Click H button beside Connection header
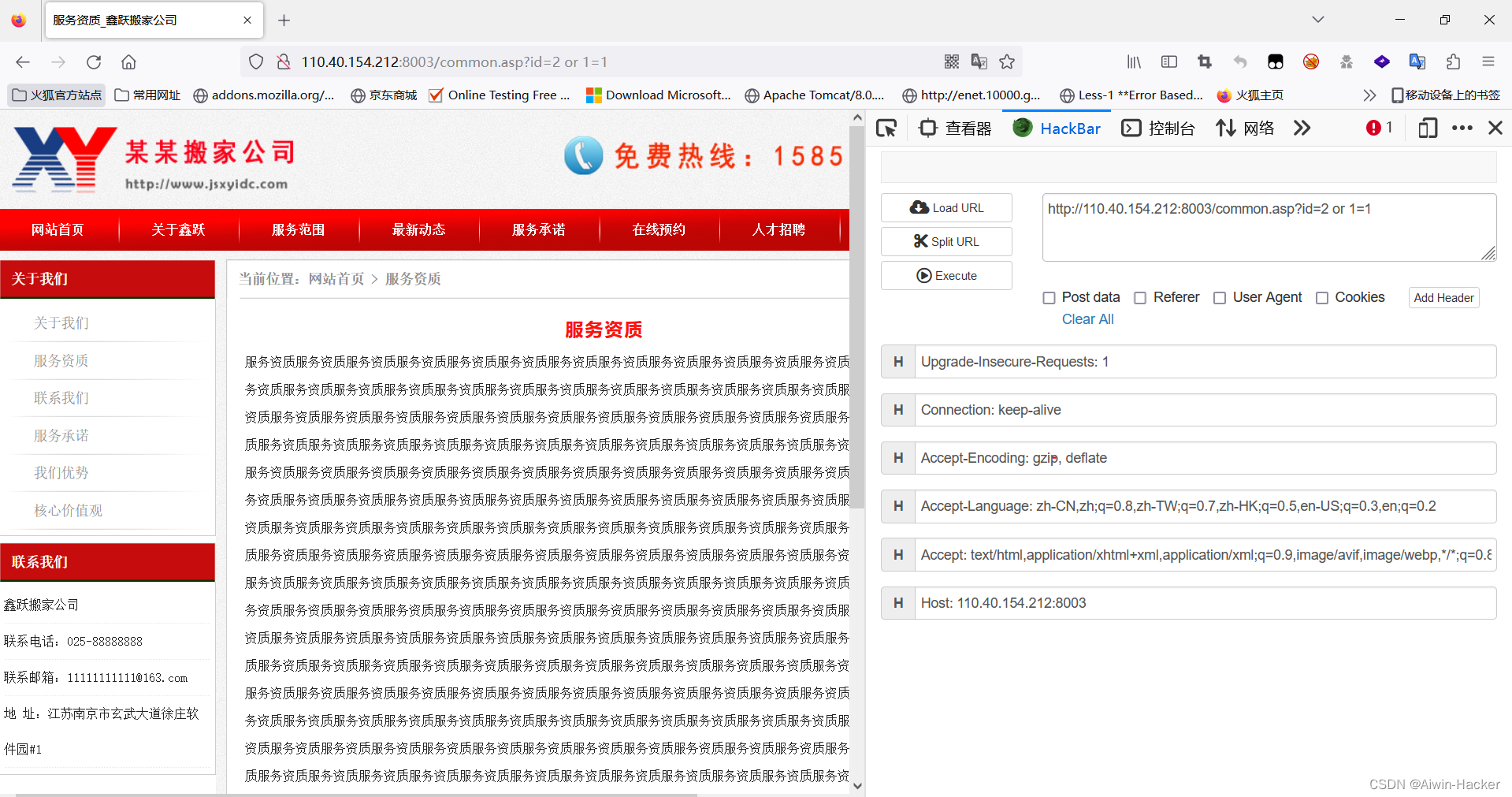Image resolution: width=1512 pixels, height=797 pixels. click(898, 410)
